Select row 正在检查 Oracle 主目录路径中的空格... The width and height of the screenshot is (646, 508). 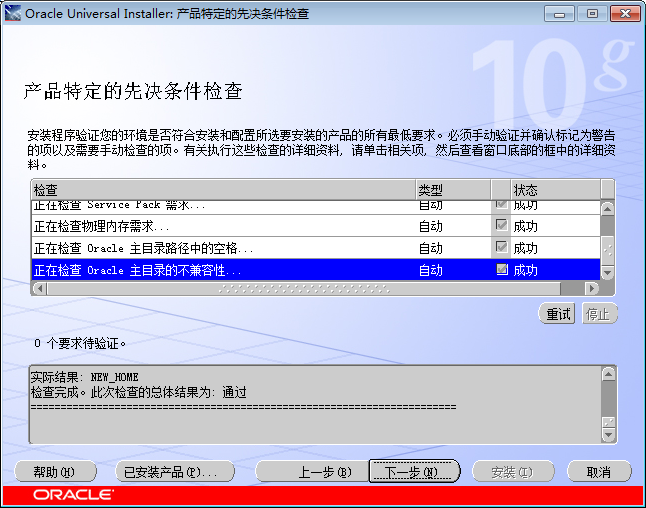click(x=316, y=248)
